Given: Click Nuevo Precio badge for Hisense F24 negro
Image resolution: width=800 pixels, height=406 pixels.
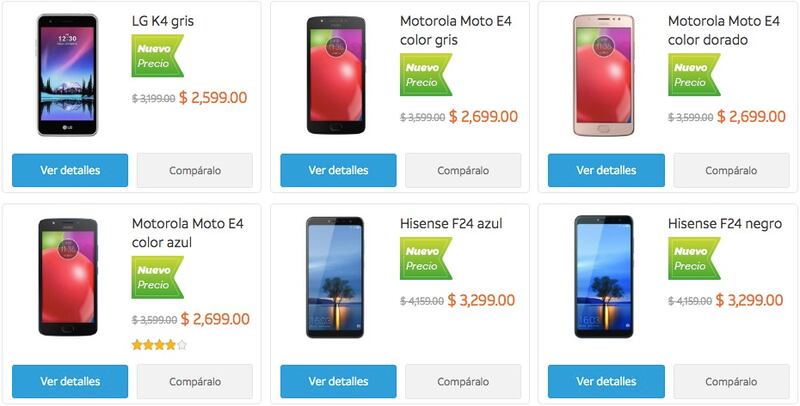Looking at the screenshot, I should coord(694,259).
